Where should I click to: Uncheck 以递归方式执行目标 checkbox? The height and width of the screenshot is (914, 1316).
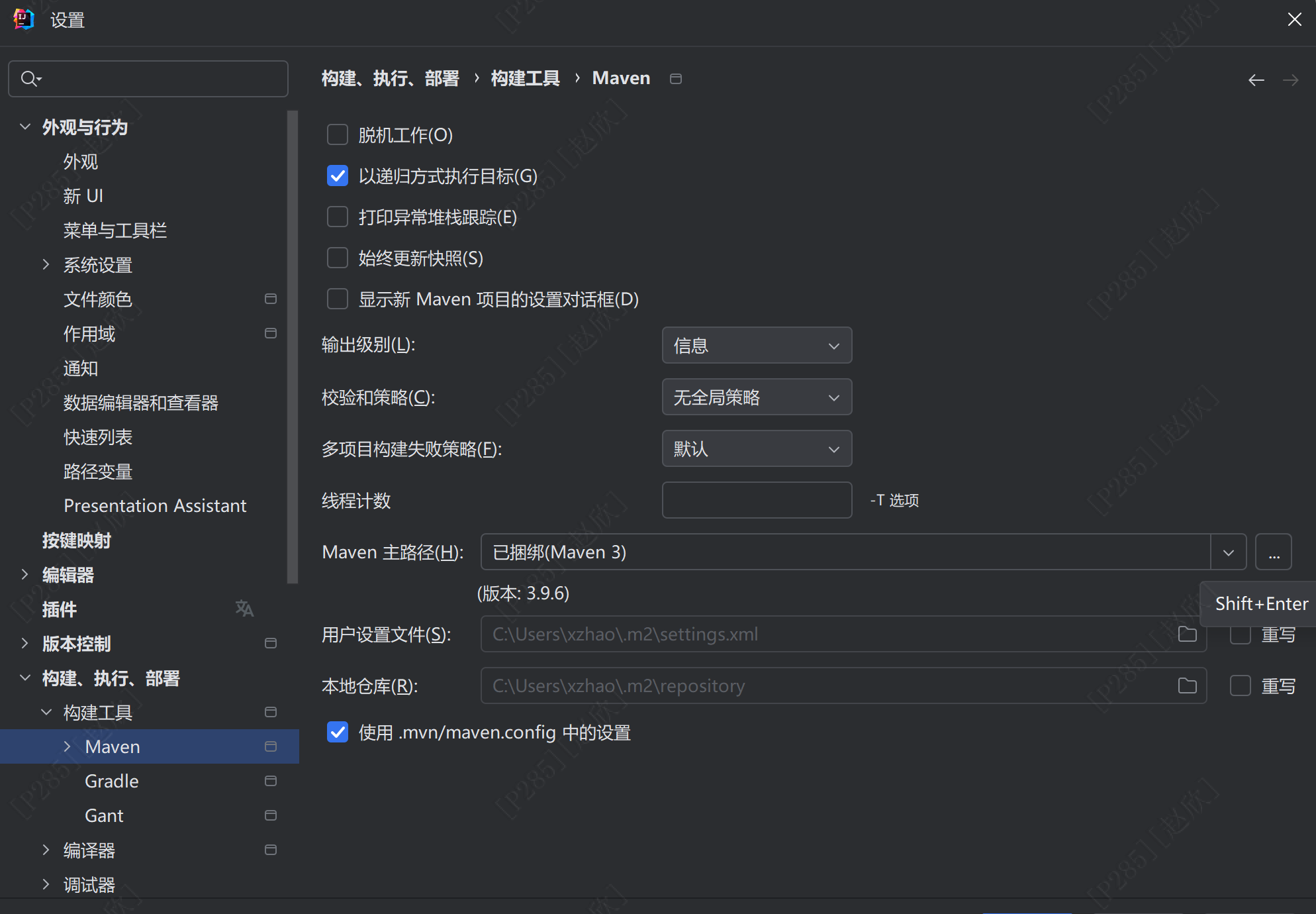coord(338,176)
